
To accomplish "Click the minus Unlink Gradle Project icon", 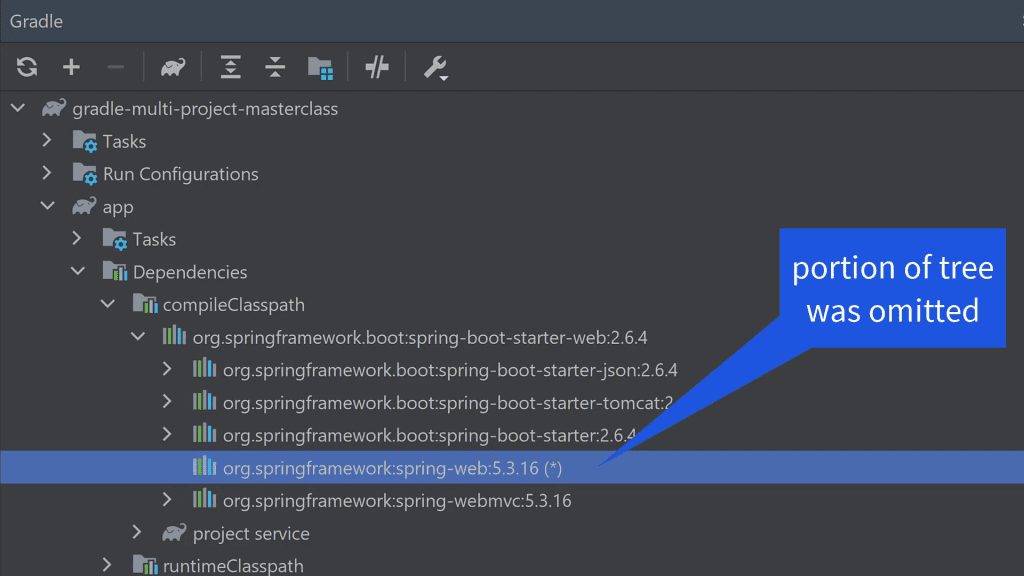I will pos(115,67).
